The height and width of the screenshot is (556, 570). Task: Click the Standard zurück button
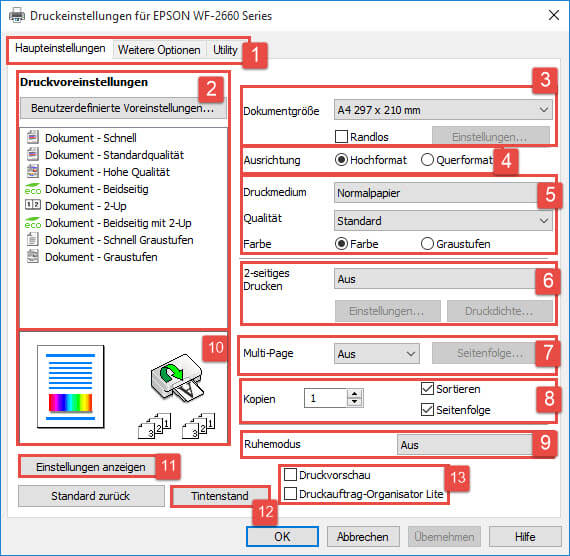pyautogui.click(x=91, y=496)
